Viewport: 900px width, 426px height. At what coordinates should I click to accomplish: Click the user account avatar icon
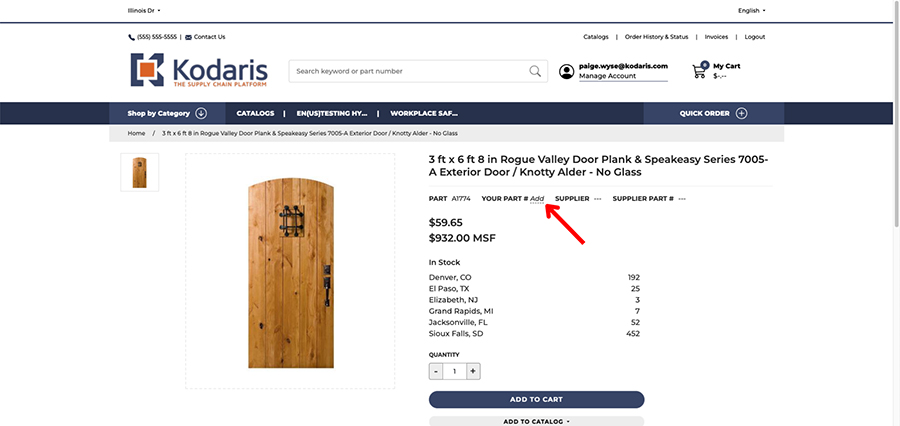pyautogui.click(x=567, y=72)
